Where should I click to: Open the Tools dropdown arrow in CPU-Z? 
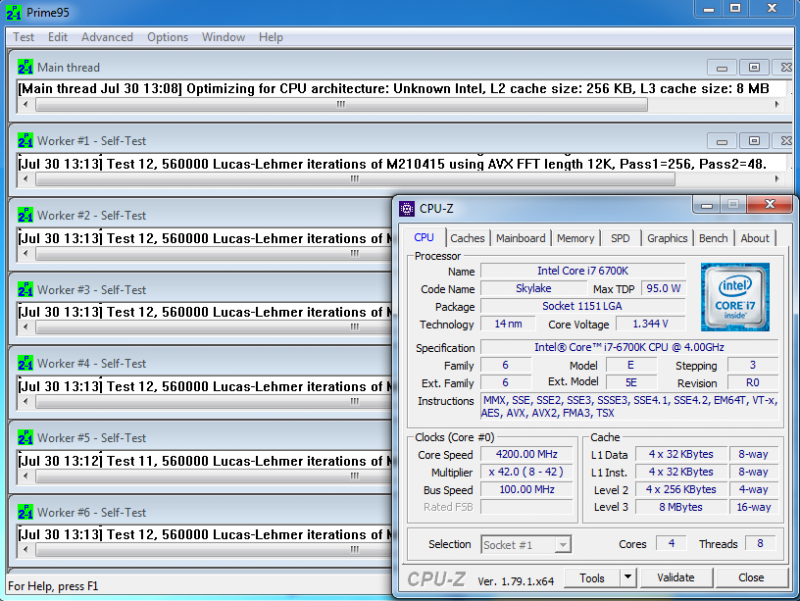[628, 578]
